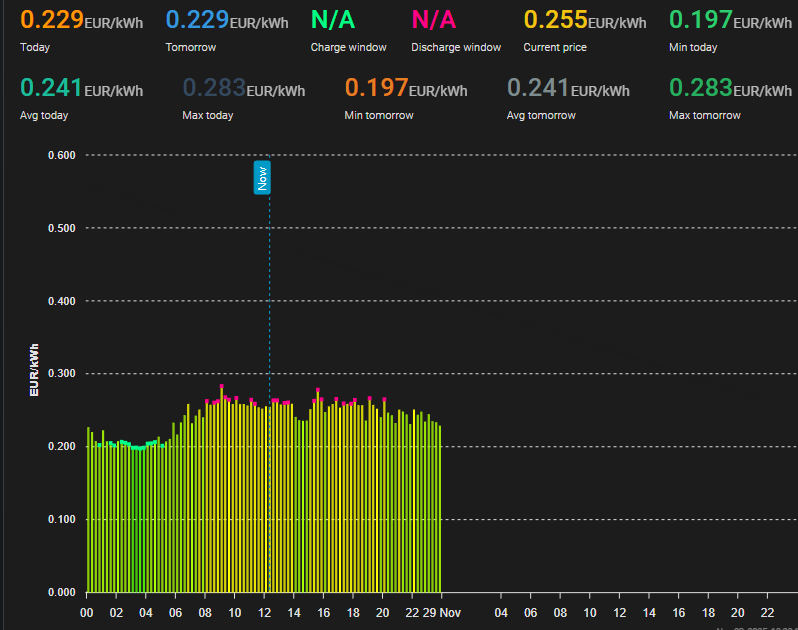Click the EUR/kWh vertical axis title
The height and width of the screenshot is (630, 798).
click(x=35, y=370)
